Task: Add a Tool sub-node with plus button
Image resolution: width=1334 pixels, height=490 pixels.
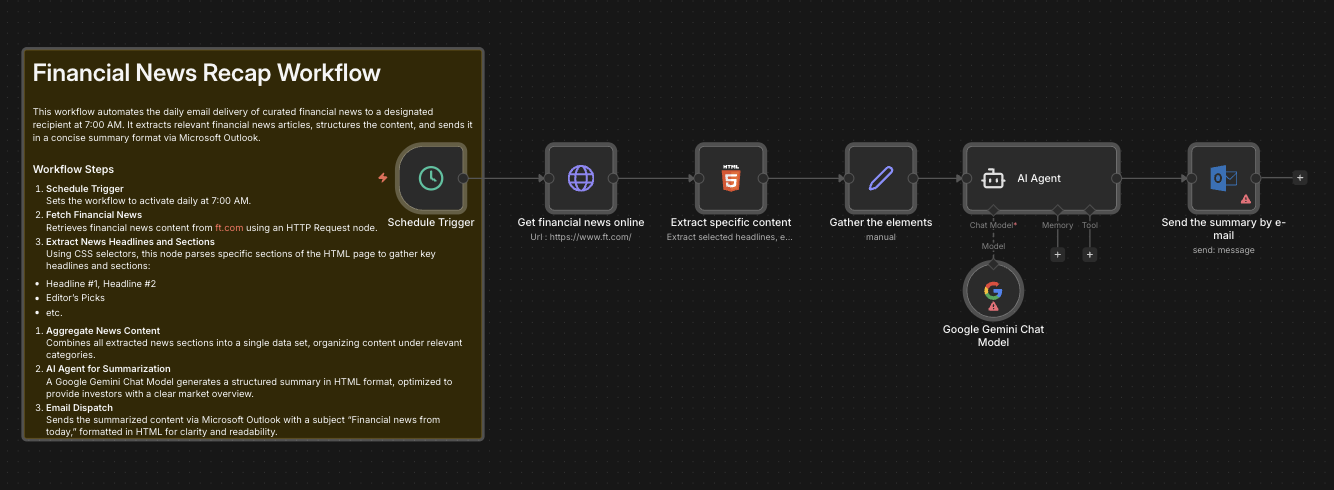Action: 1090,254
